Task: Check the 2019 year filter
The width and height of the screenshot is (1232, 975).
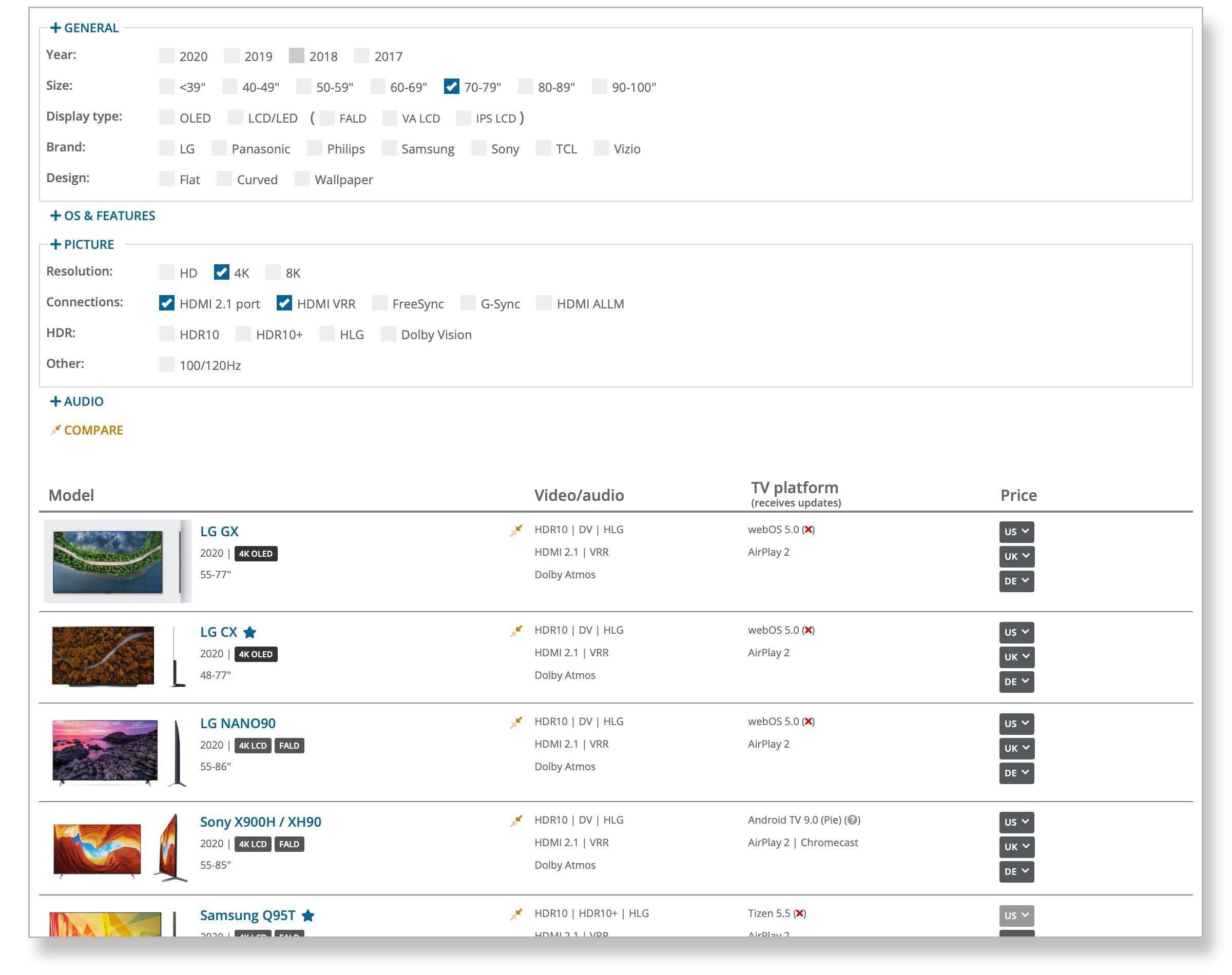Action: point(232,55)
